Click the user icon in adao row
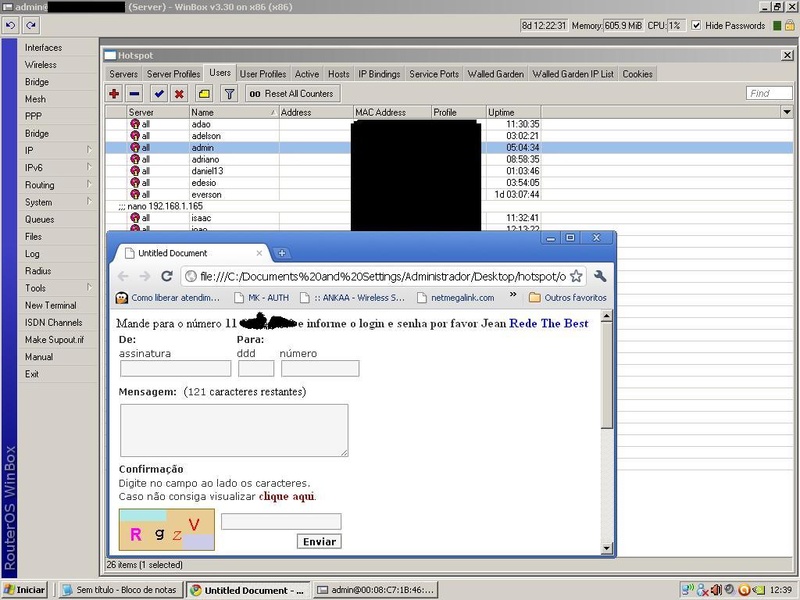800x600 pixels. click(135, 124)
